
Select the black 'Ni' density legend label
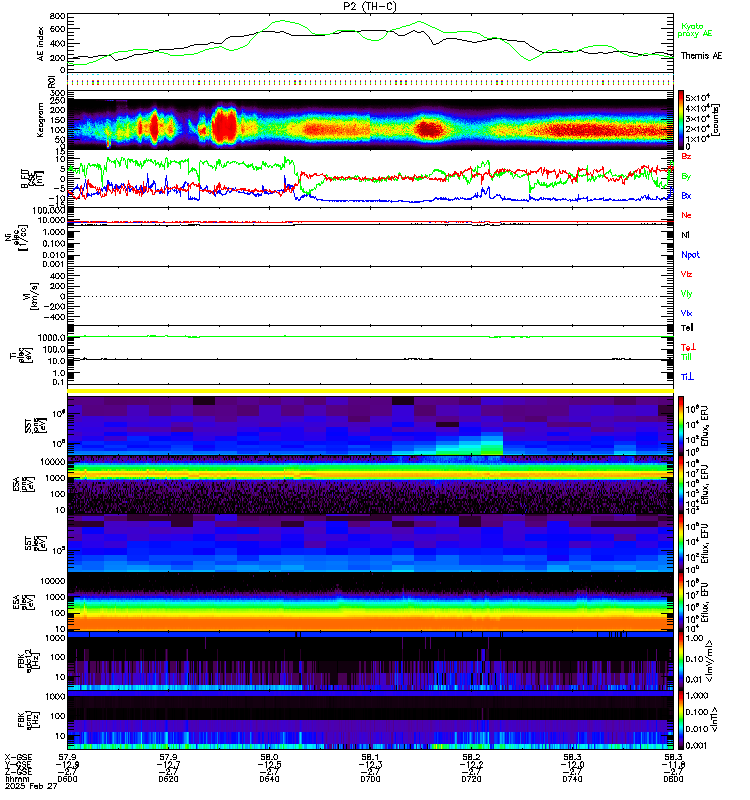pos(685,235)
